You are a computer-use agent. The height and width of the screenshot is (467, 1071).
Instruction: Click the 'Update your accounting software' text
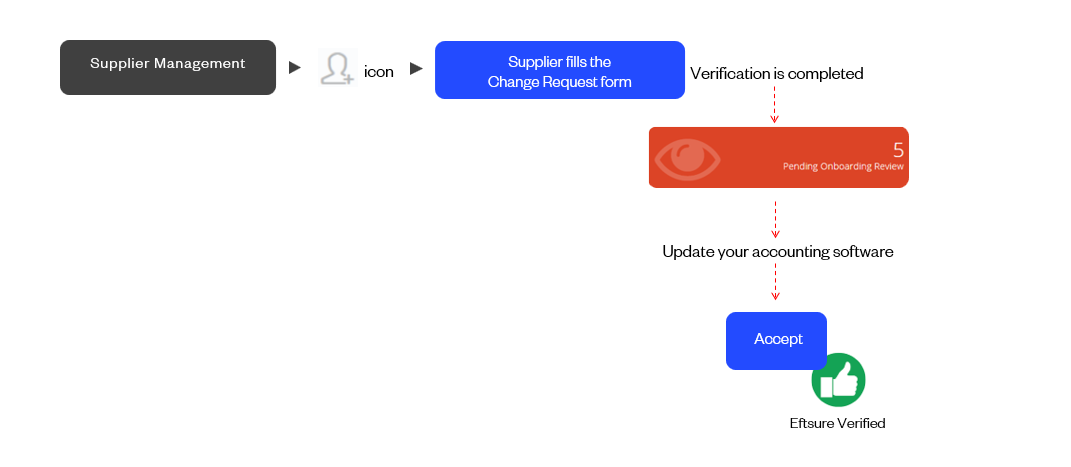pyautogui.click(x=777, y=252)
